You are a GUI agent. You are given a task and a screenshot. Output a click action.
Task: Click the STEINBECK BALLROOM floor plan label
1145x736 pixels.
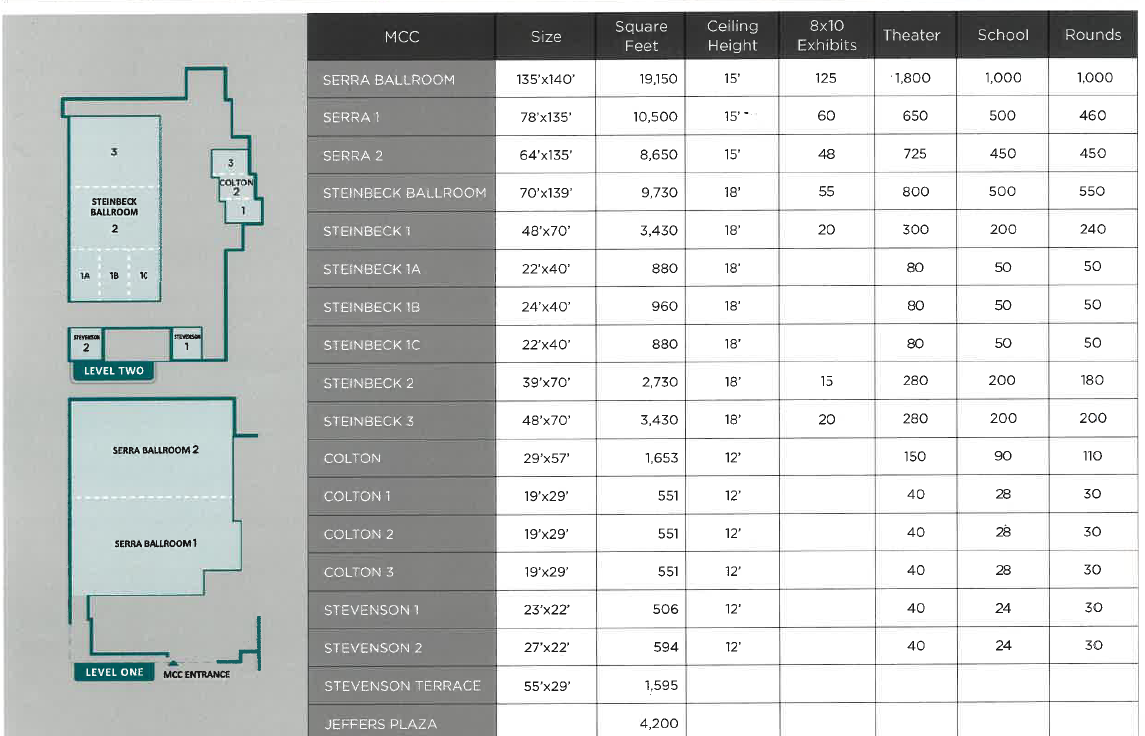coord(114,207)
